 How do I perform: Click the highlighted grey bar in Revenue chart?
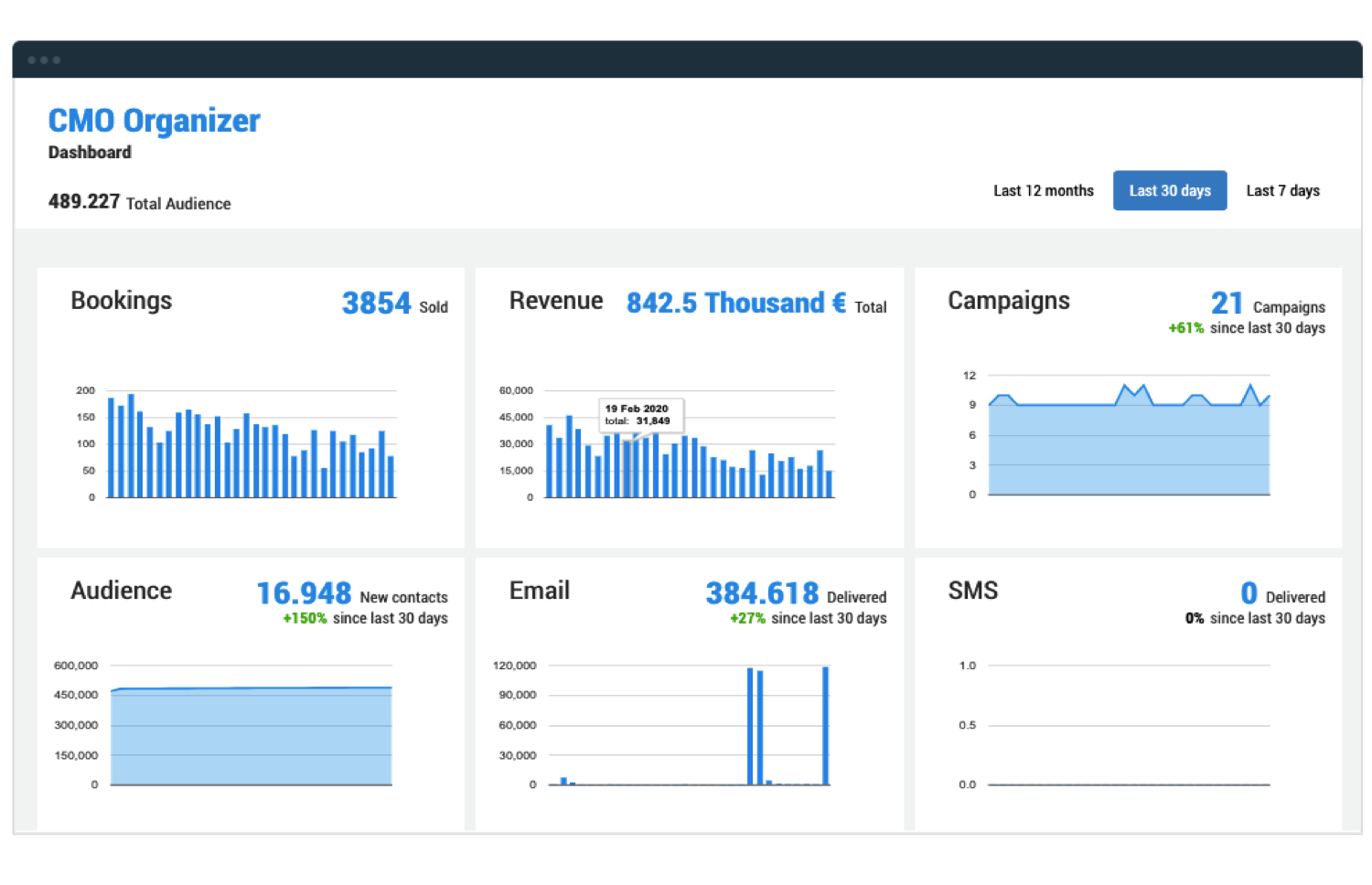[627, 469]
